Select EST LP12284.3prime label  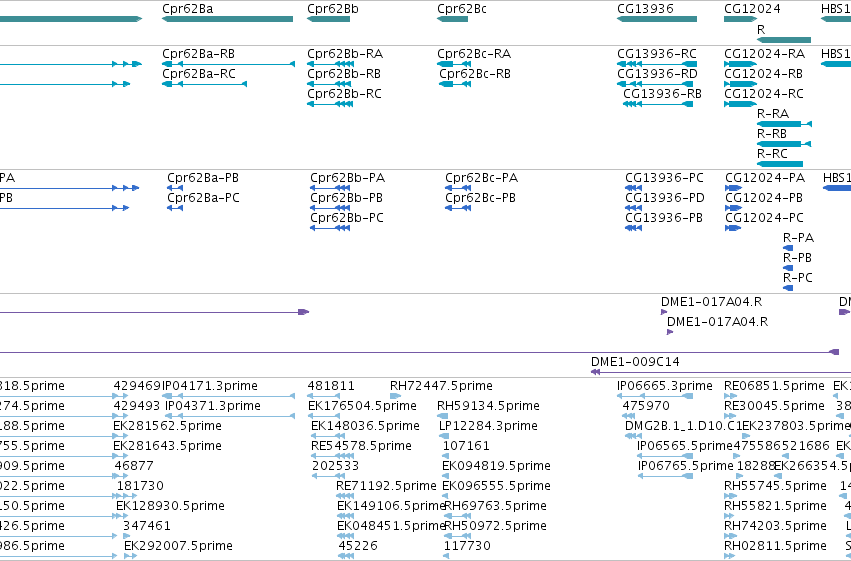488,426
